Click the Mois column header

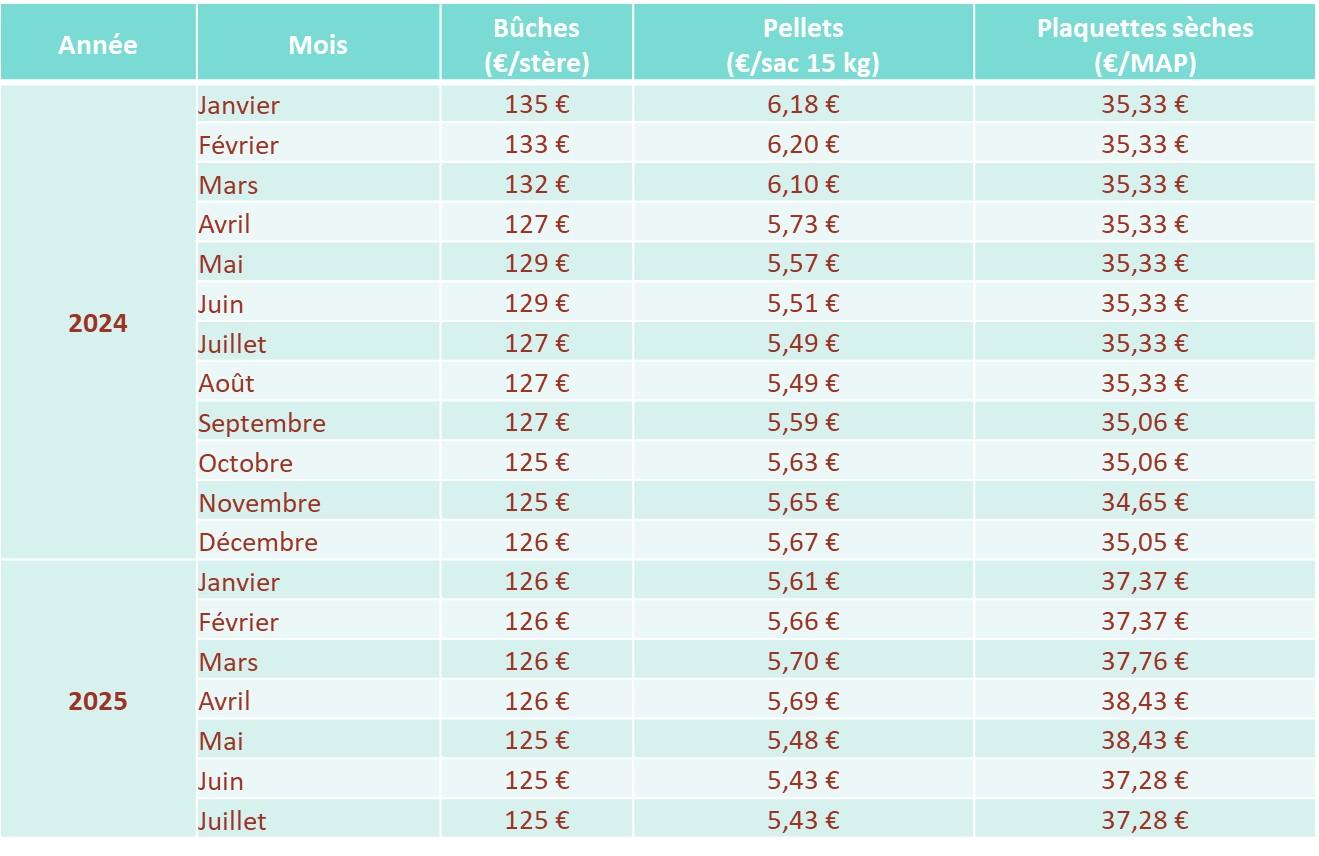pyautogui.click(x=318, y=44)
